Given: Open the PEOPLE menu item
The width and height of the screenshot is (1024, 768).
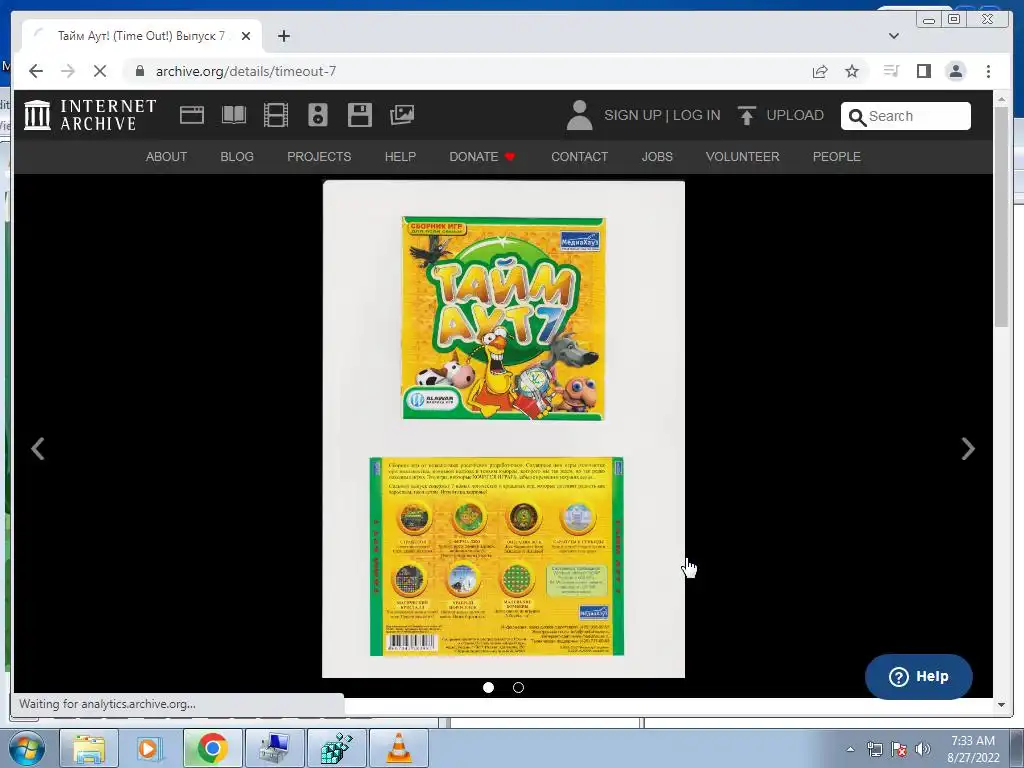Looking at the screenshot, I should pyautogui.click(x=837, y=157).
